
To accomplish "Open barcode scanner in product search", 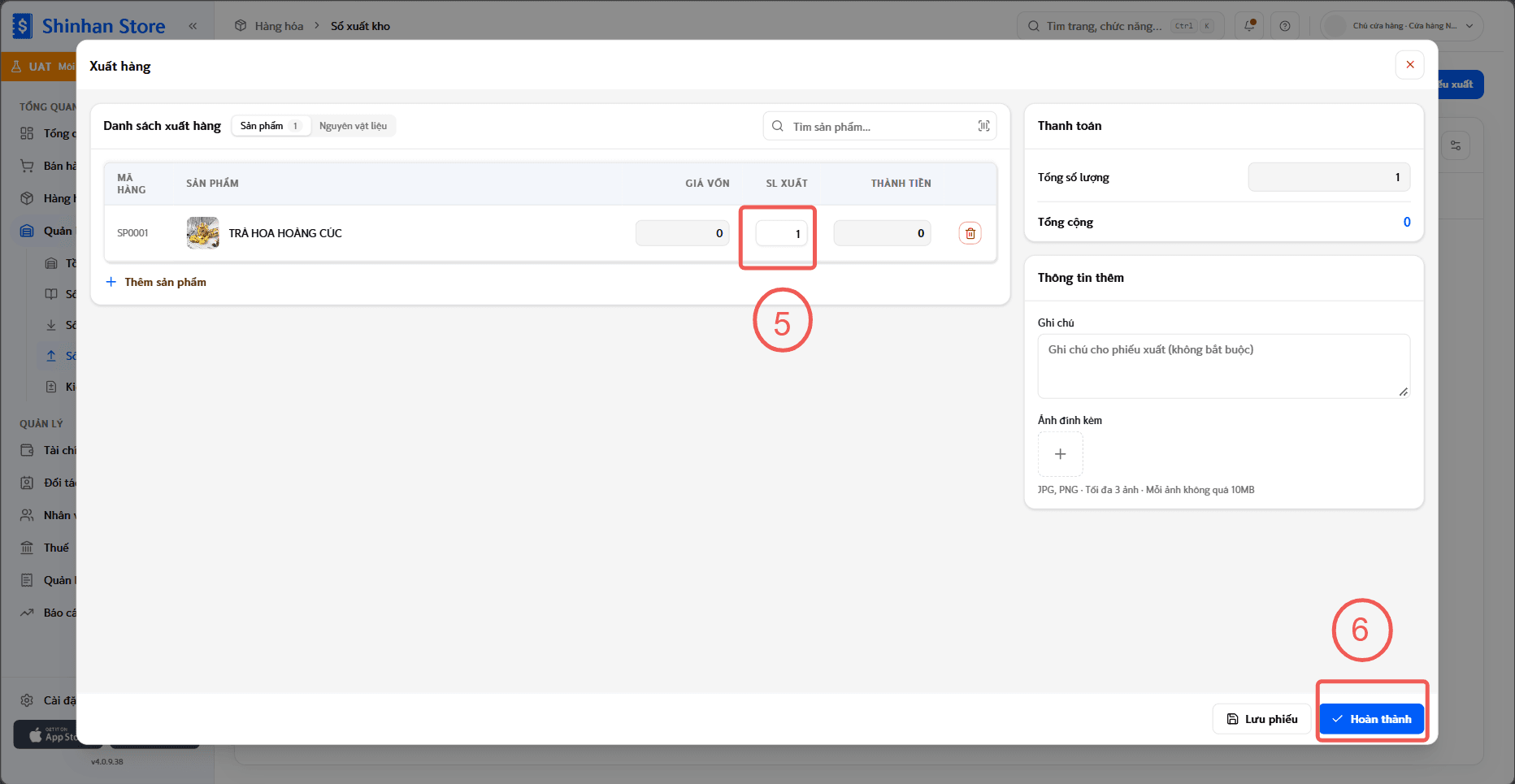I will coord(983,126).
